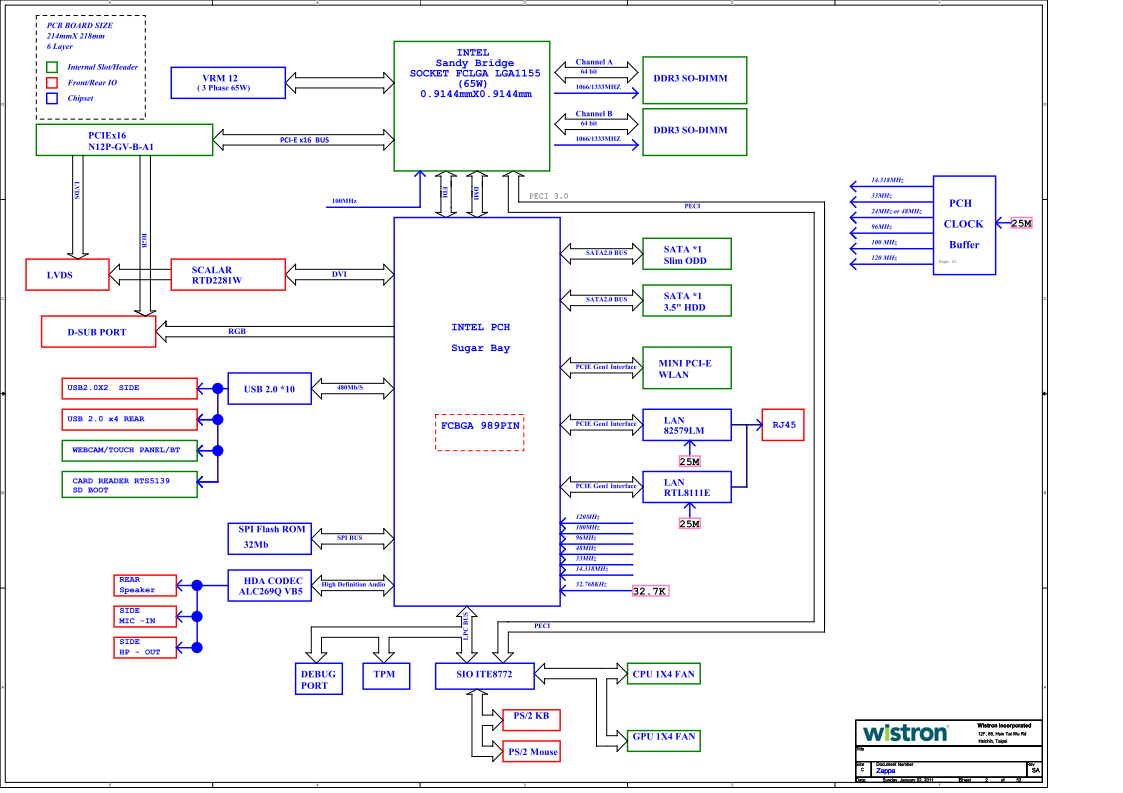Click the D-SUB PORT box
Viewport: 1123px width, 793px height.
[x=98, y=332]
